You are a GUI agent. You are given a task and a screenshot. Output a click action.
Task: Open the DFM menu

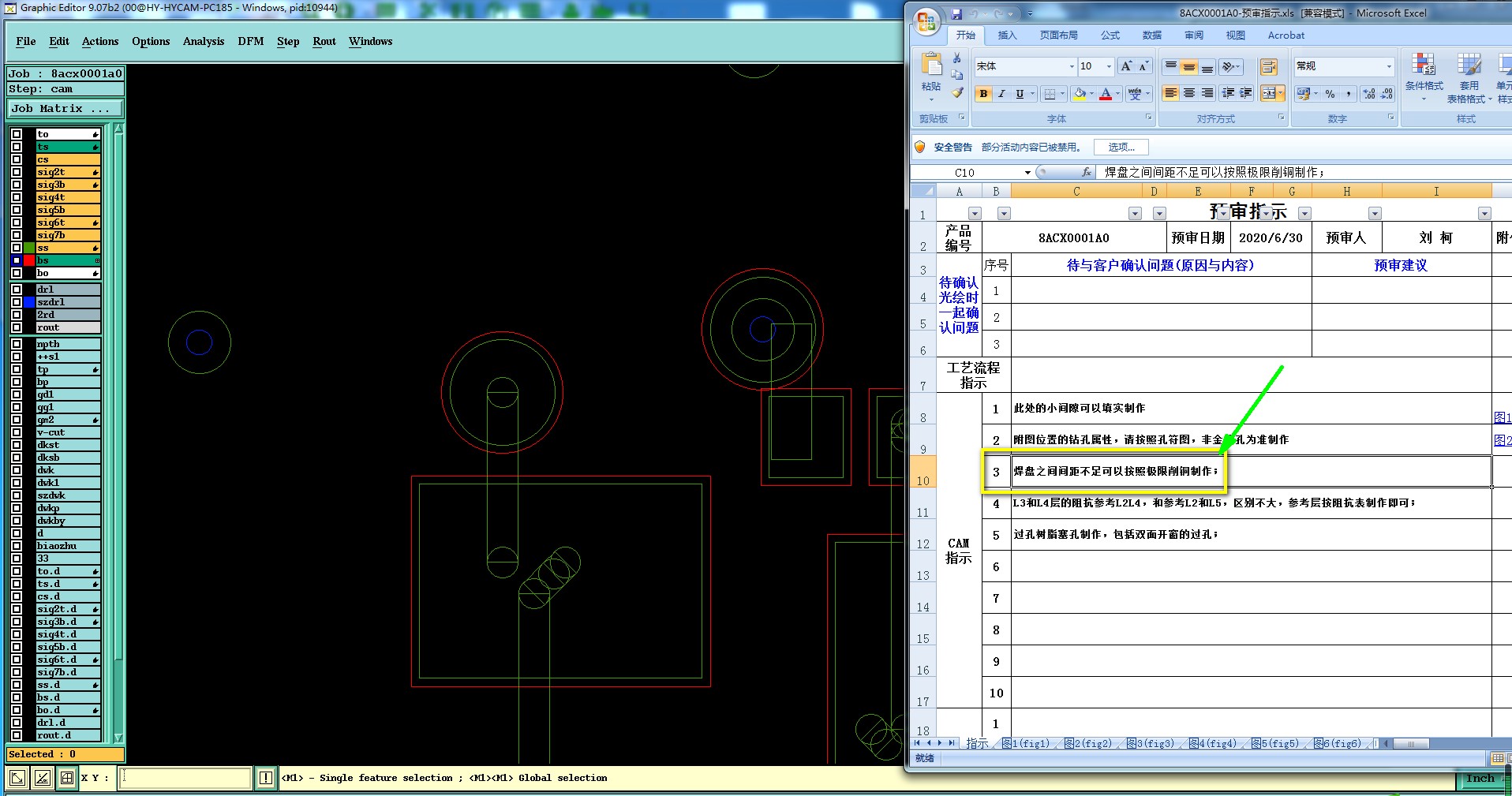tap(251, 41)
